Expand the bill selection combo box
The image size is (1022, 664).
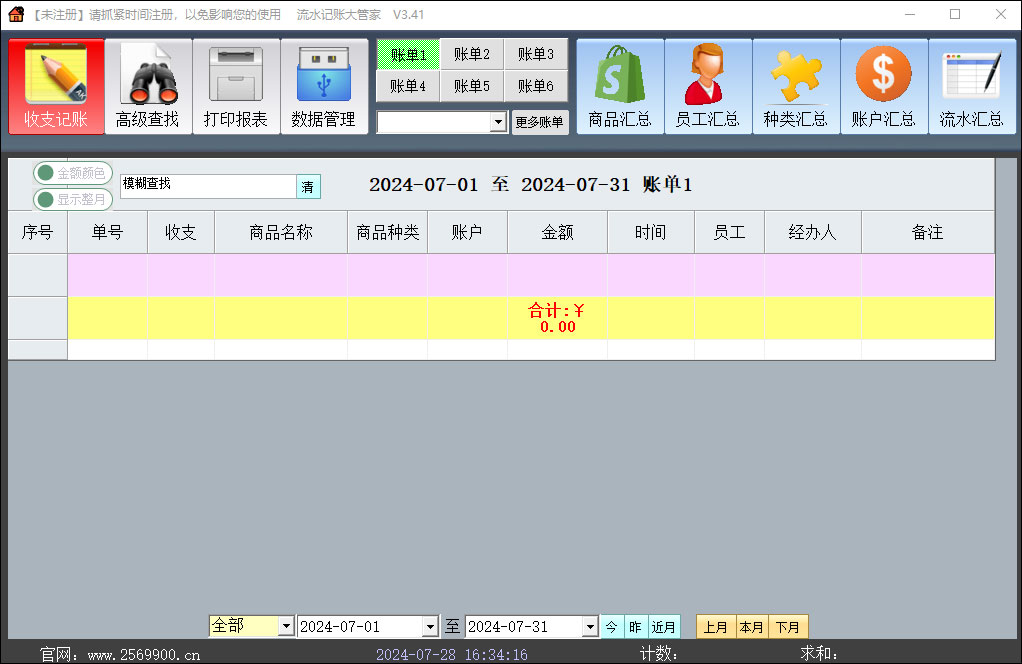pyautogui.click(x=499, y=122)
